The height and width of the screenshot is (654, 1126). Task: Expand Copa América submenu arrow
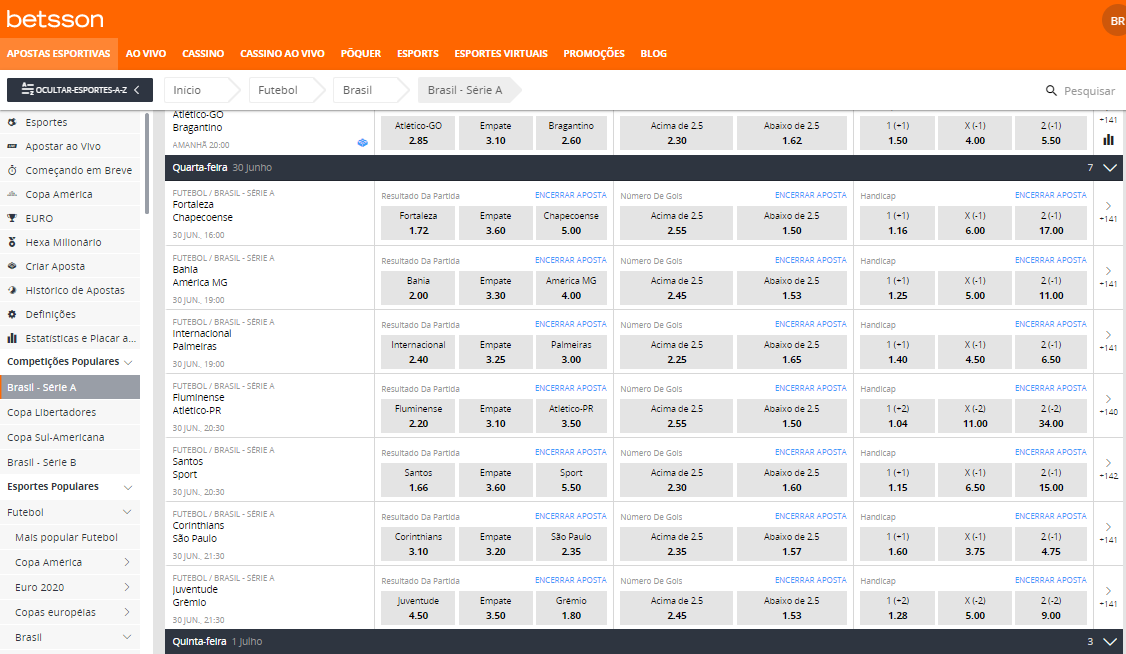tap(127, 562)
